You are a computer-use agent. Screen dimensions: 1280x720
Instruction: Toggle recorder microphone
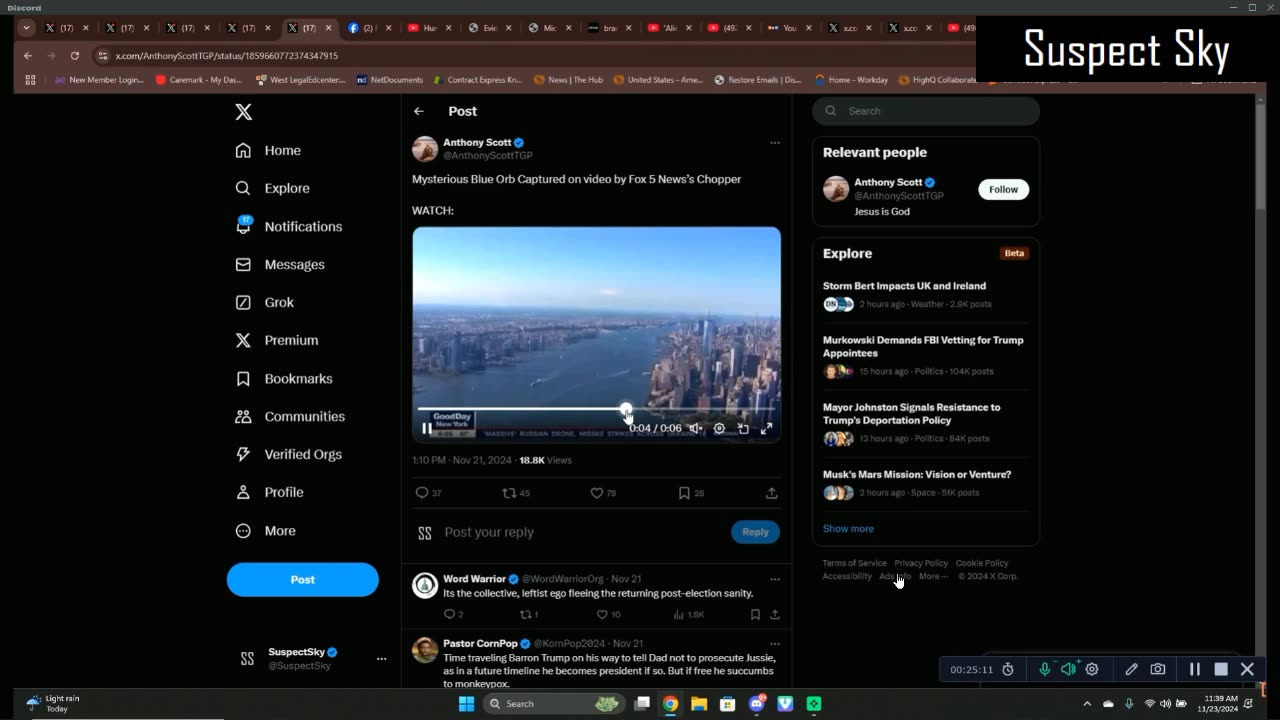pyautogui.click(x=1045, y=669)
